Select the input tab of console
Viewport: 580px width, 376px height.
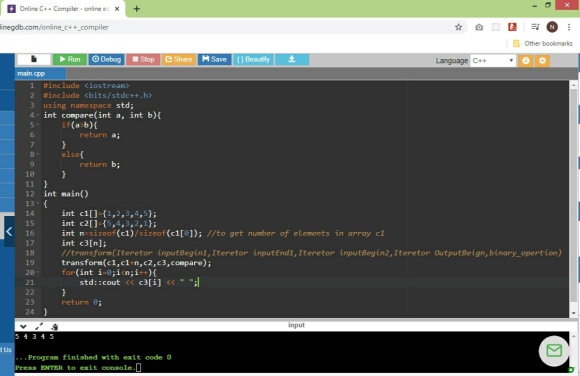(296, 325)
